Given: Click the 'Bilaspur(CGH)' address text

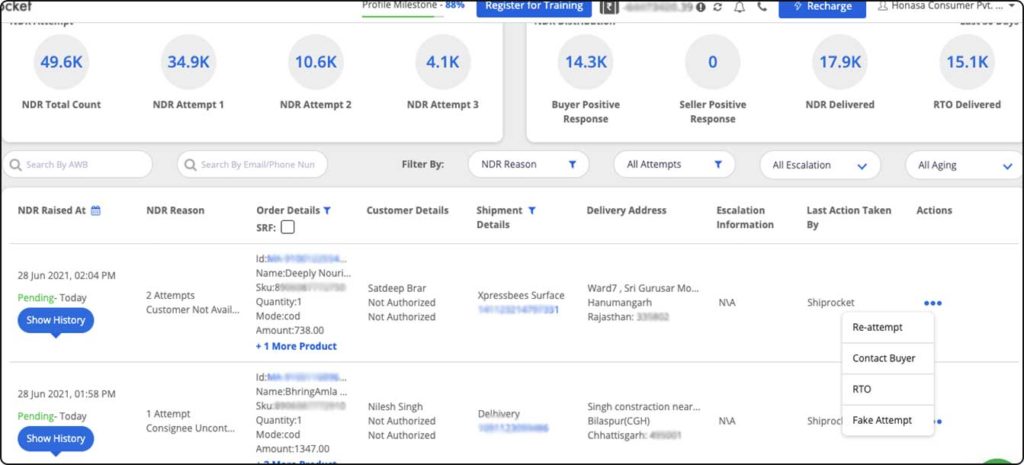Looking at the screenshot, I should [x=619, y=421].
